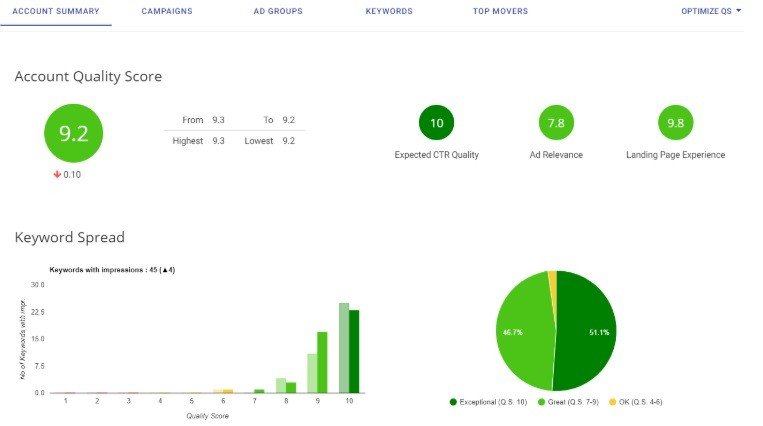
Task: Switch to the Campaigns tab
Action: 167,11
